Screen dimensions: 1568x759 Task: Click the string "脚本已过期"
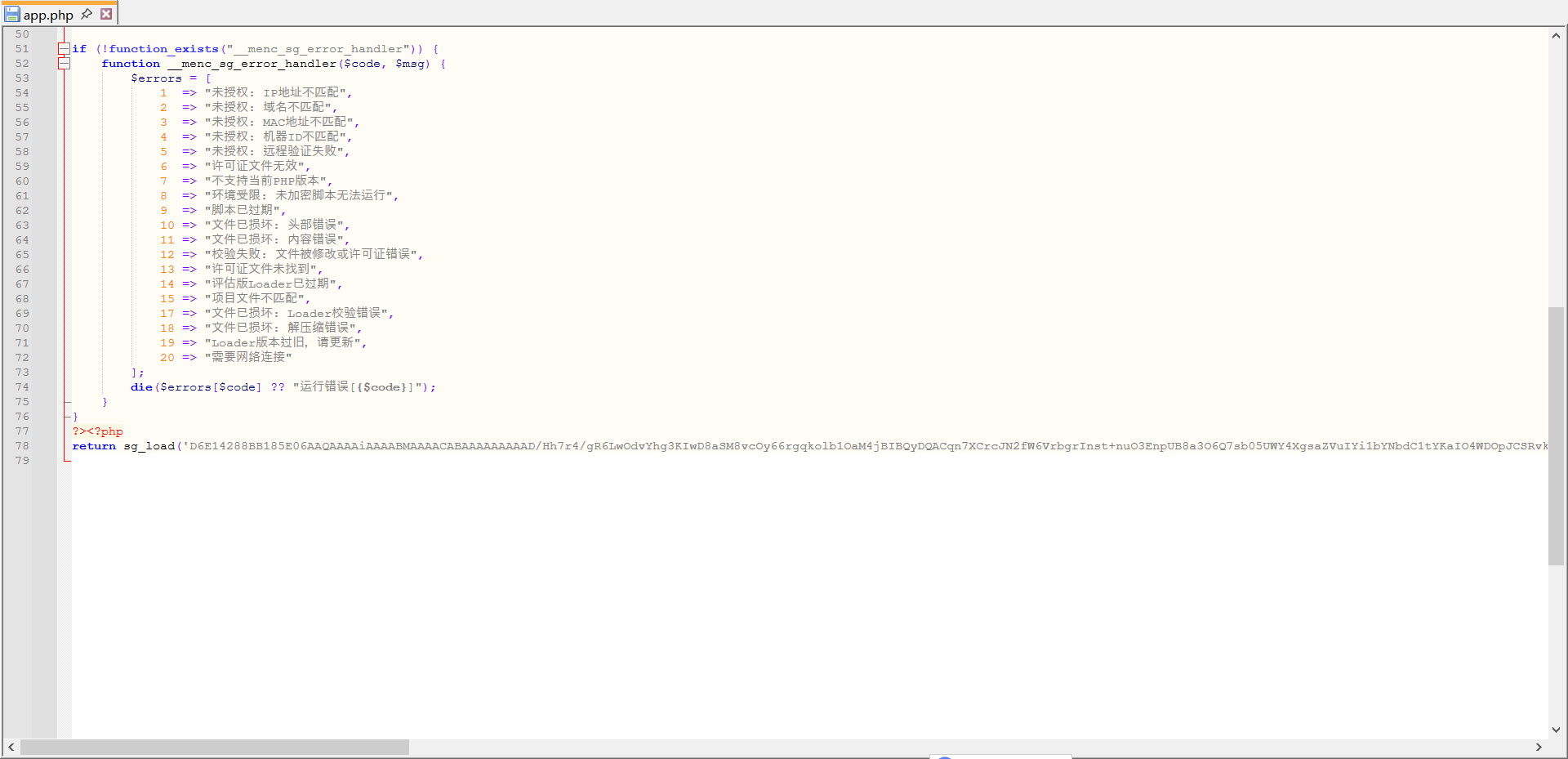pos(242,211)
